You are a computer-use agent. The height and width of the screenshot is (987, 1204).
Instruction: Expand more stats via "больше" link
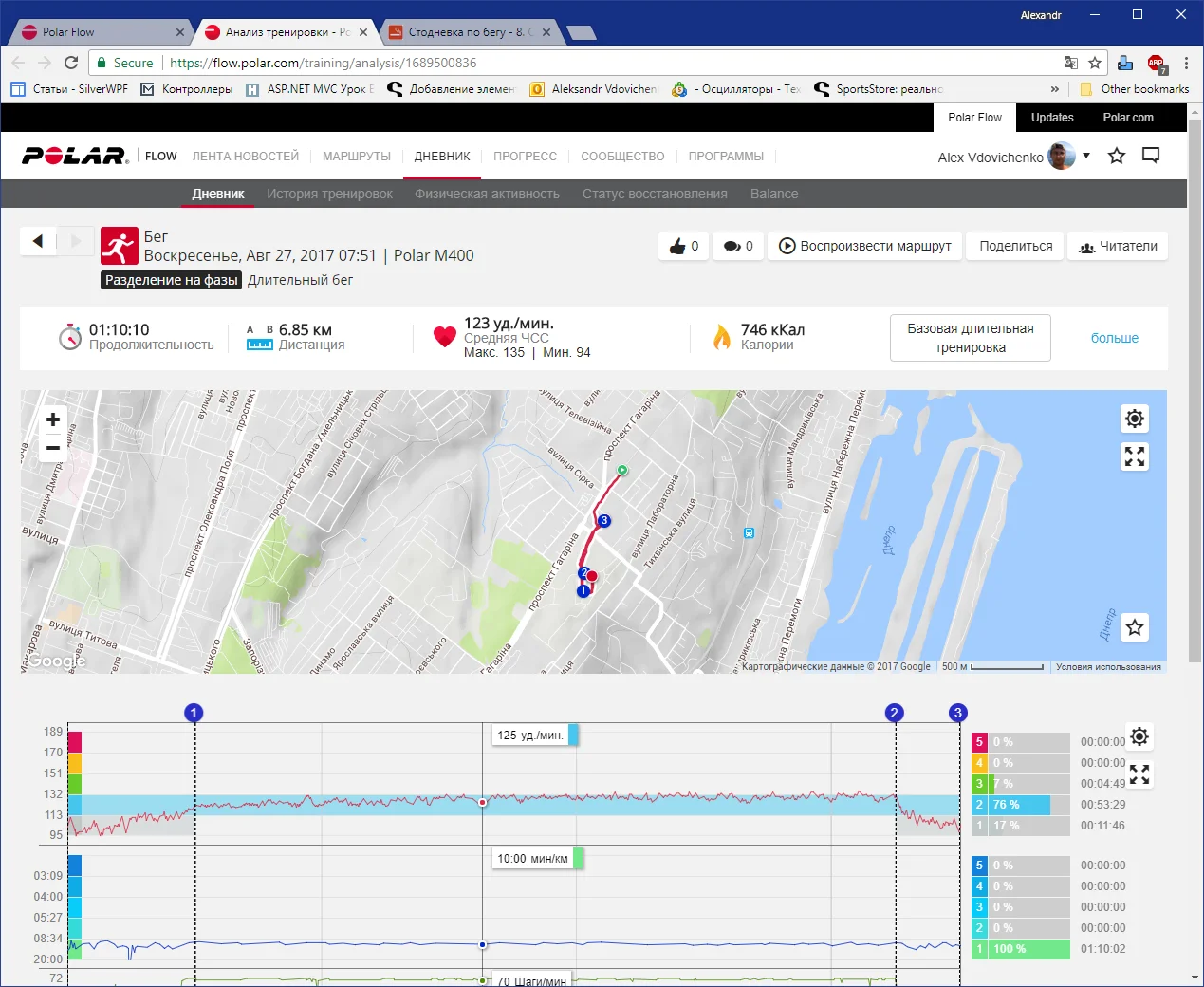tap(1114, 338)
